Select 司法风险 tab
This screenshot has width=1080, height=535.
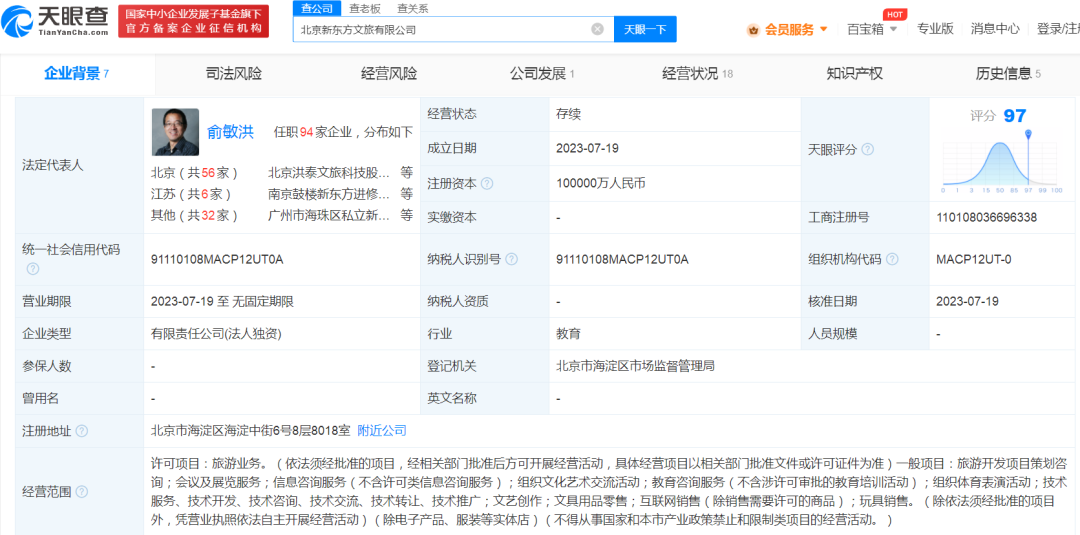[x=233, y=74]
